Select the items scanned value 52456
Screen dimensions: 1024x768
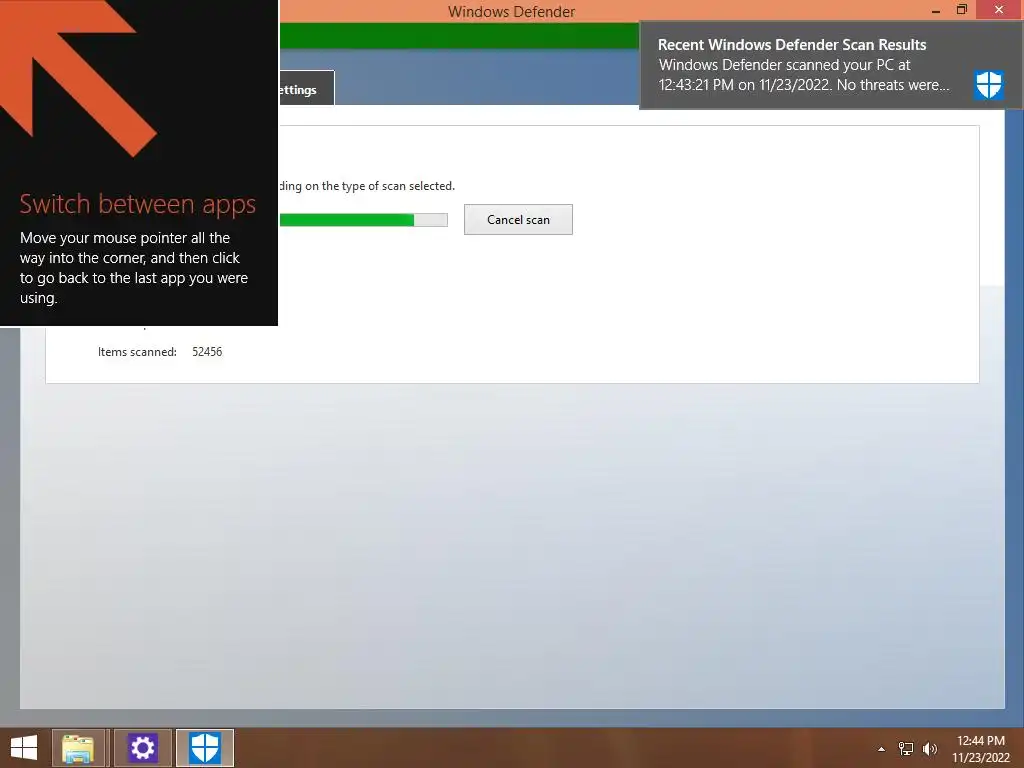click(207, 351)
